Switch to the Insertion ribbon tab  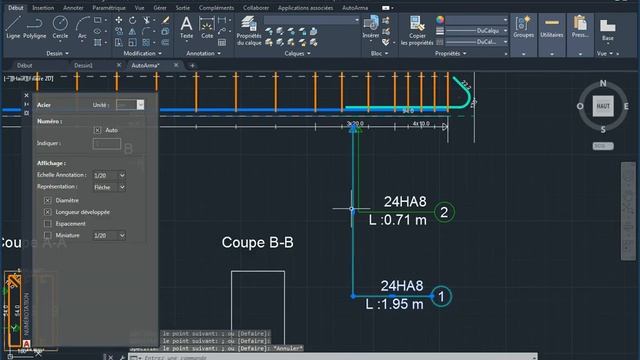43,8
